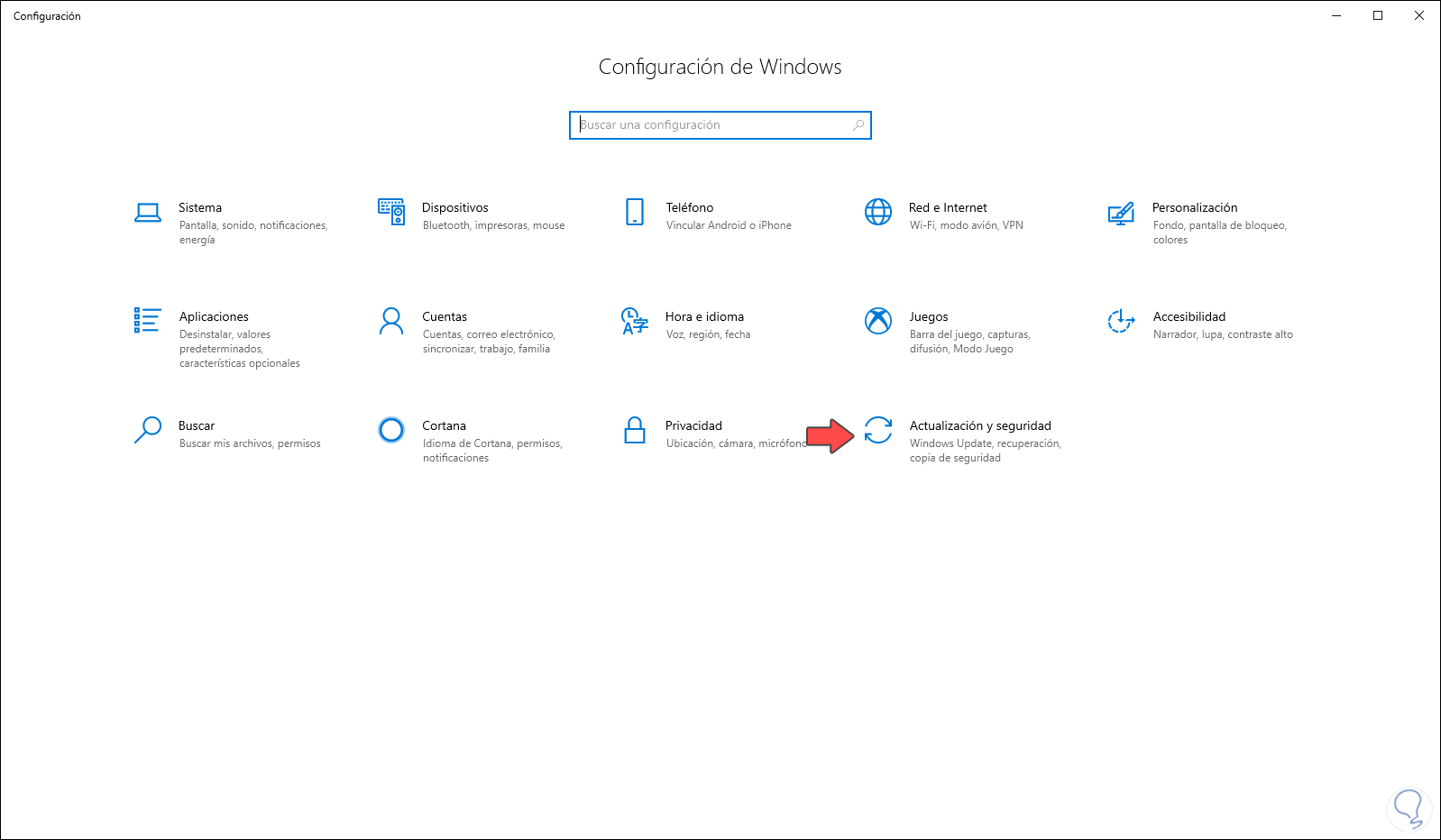Click the Aplicaciones title text

pyautogui.click(x=214, y=317)
